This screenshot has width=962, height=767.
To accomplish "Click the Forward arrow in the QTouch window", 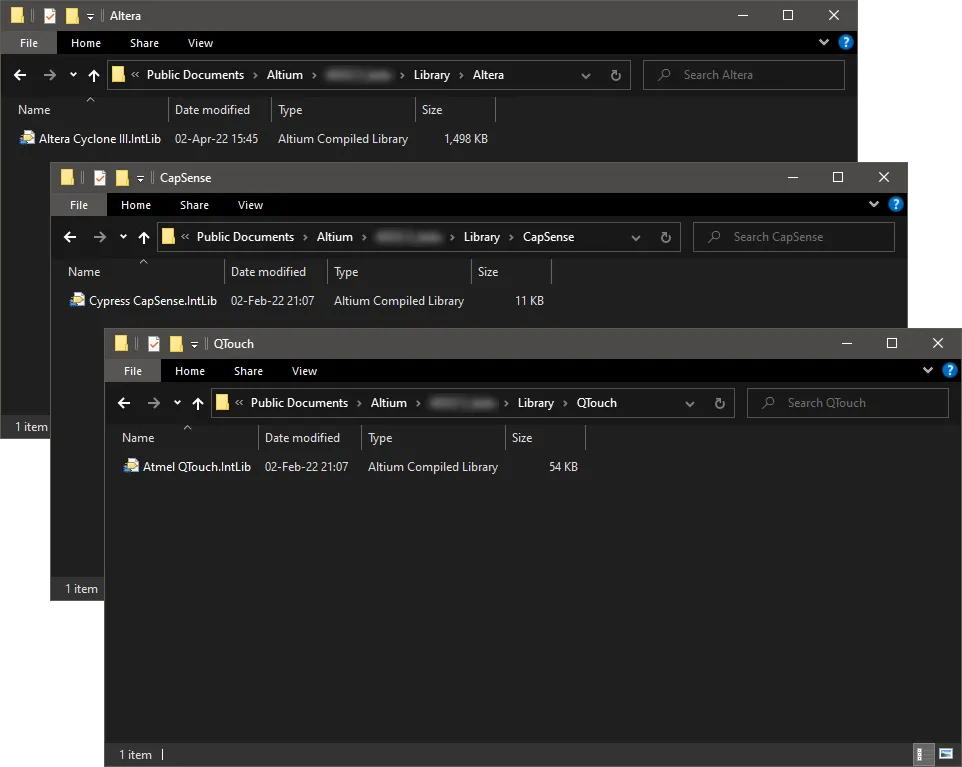I will 153,403.
